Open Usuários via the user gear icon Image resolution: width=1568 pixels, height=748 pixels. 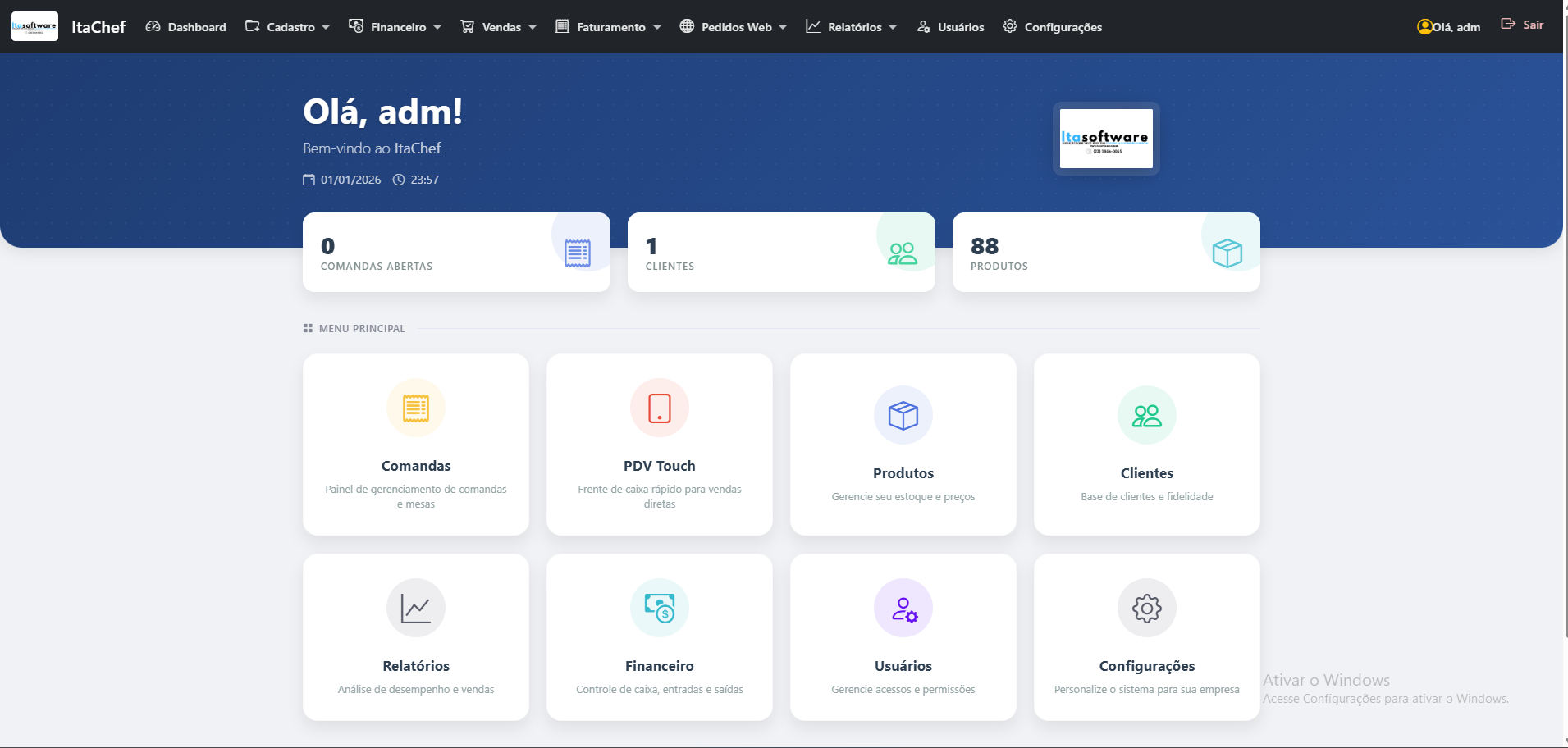pos(903,608)
